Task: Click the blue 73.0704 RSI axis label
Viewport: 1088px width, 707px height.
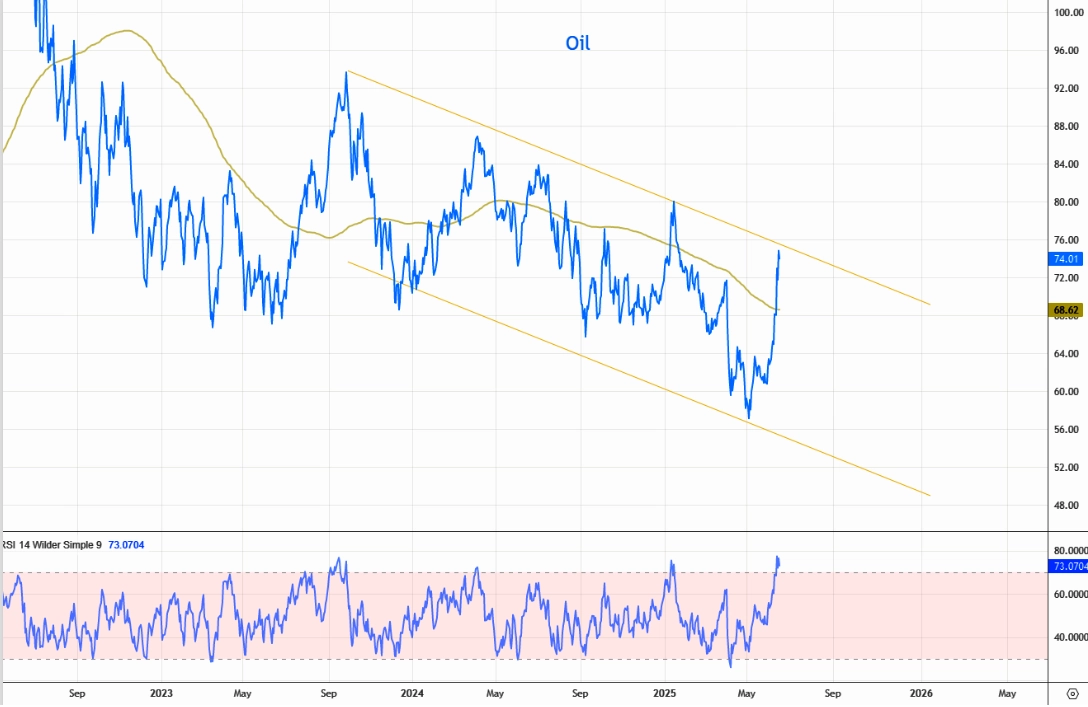Action: coord(1069,566)
